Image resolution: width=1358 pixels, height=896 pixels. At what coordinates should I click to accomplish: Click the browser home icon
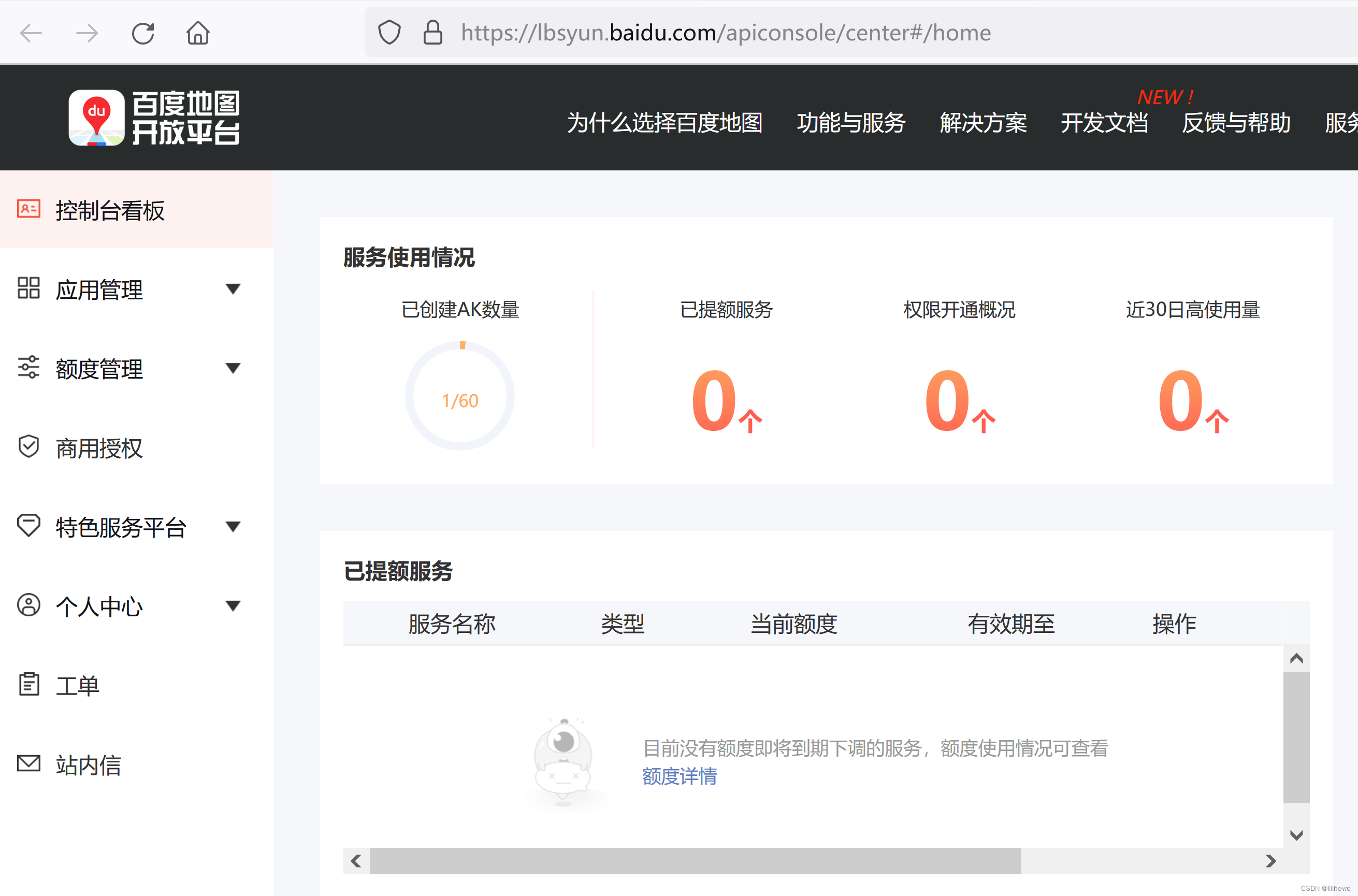198,33
